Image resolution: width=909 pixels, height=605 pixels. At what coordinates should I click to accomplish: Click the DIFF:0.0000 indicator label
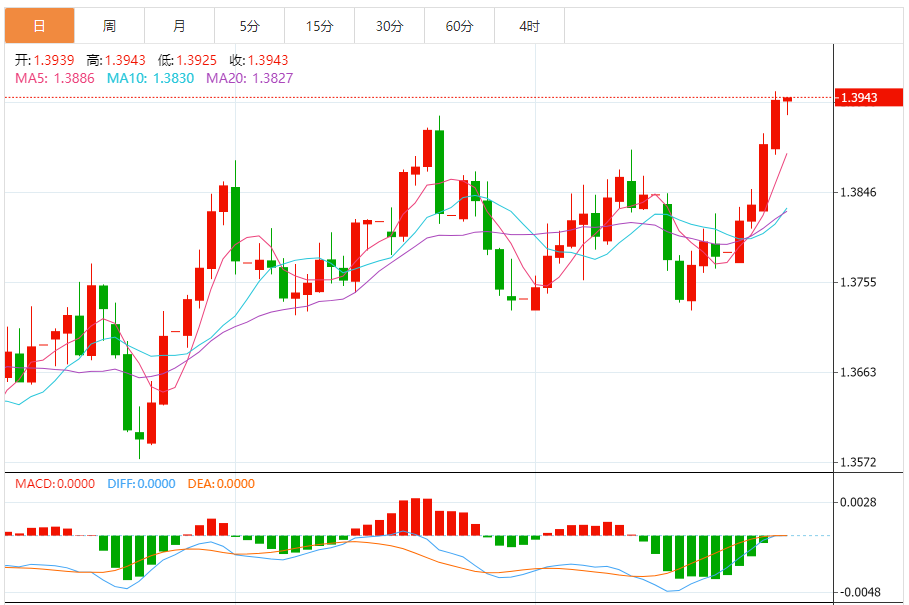click(x=141, y=484)
